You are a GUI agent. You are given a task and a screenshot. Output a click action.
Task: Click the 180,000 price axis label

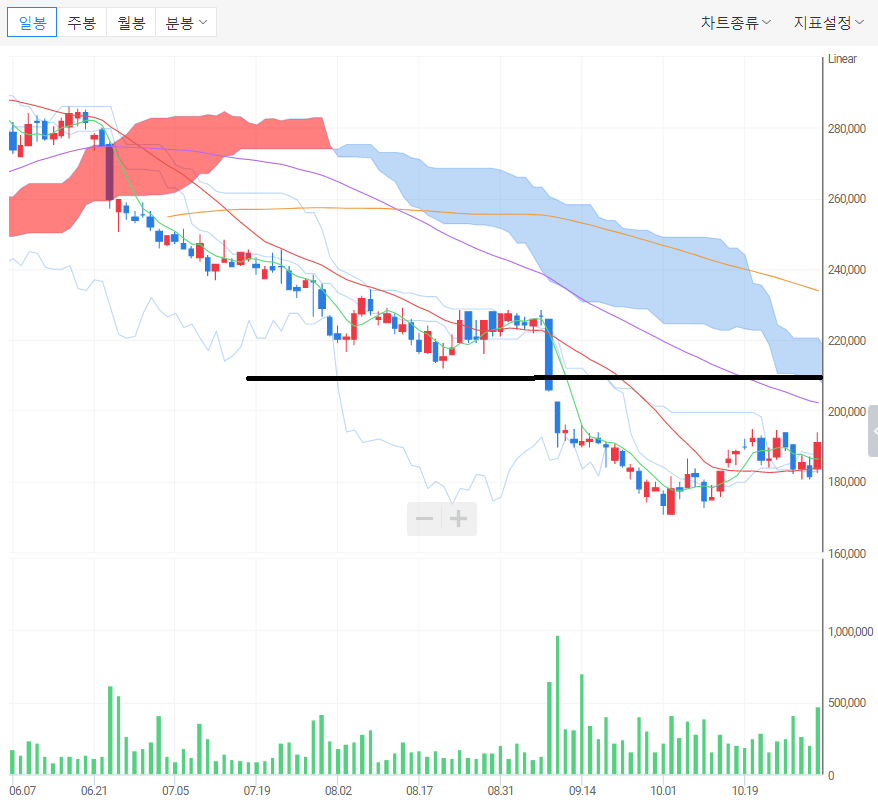[847, 482]
